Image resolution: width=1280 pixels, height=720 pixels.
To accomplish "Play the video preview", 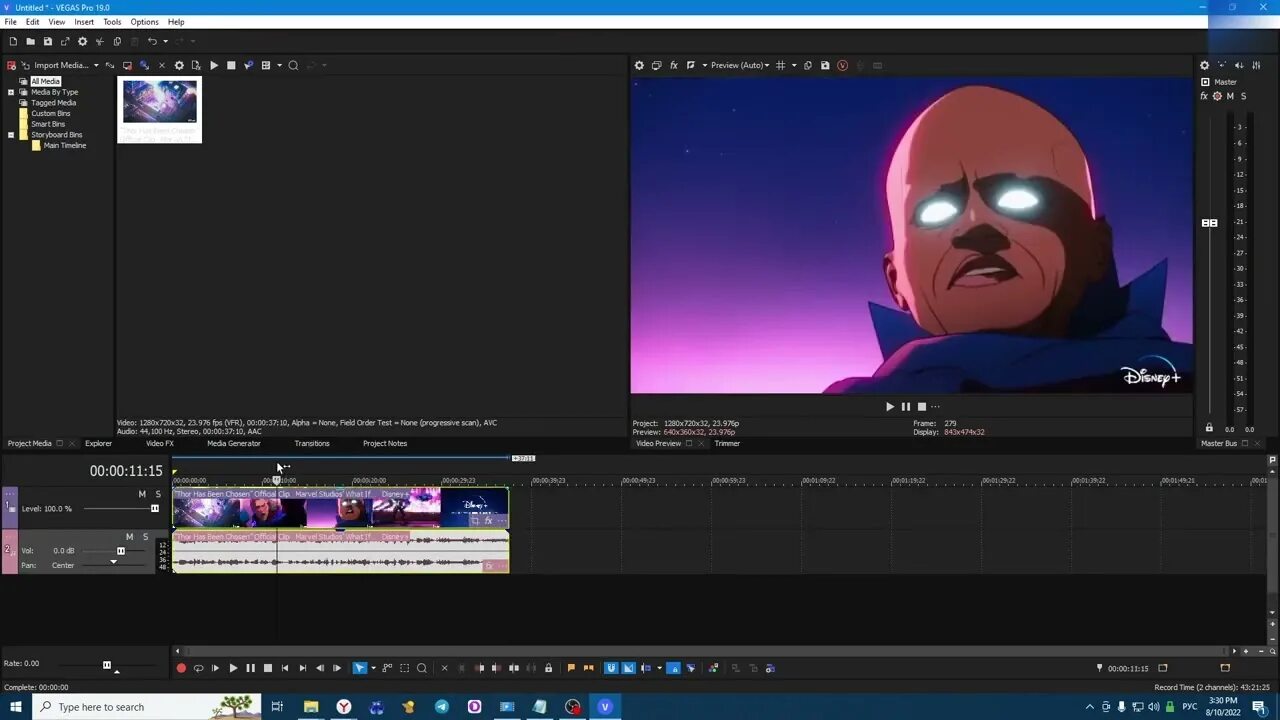I will (889, 407).
